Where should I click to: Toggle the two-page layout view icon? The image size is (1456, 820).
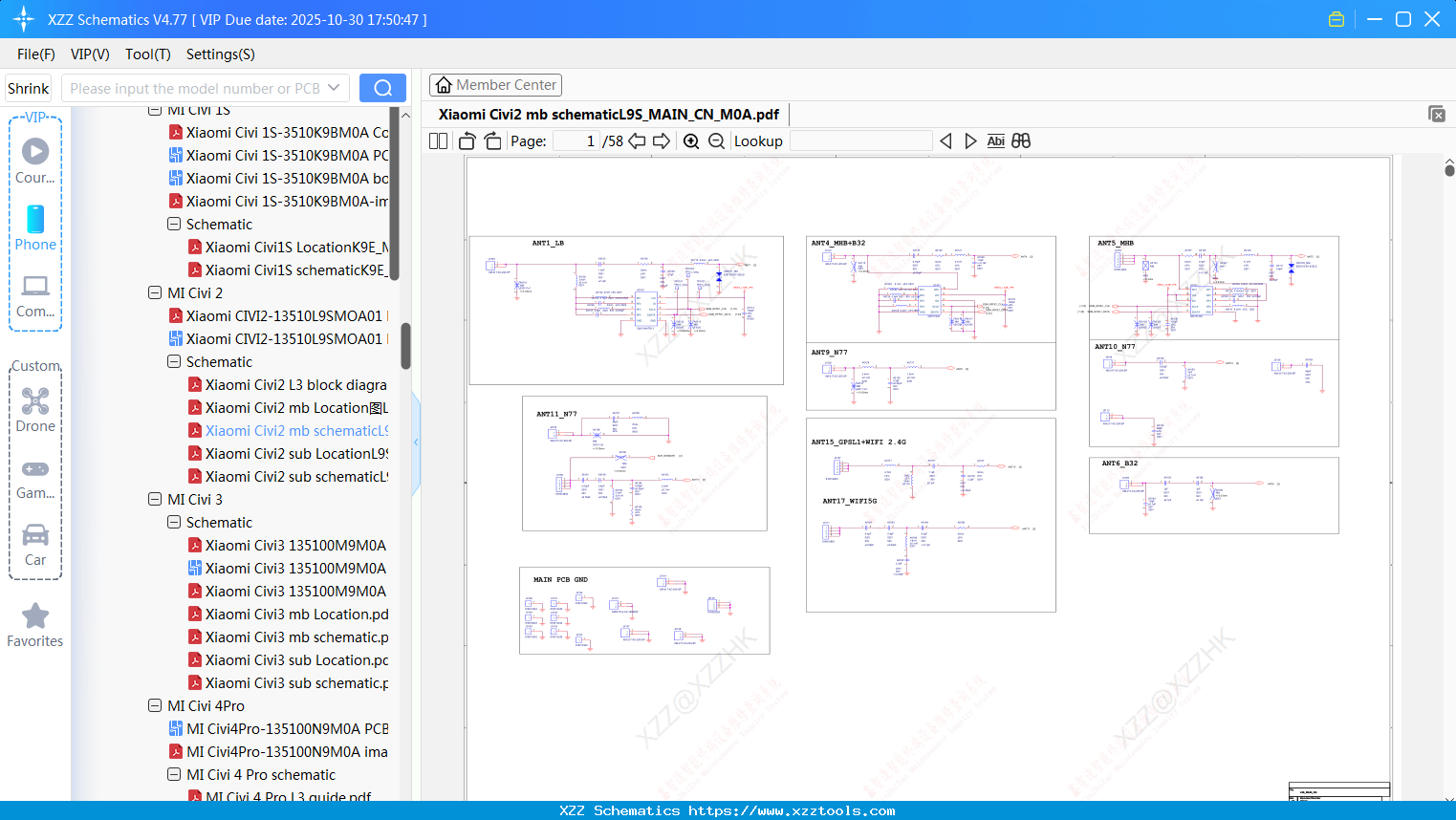(438, 140)
